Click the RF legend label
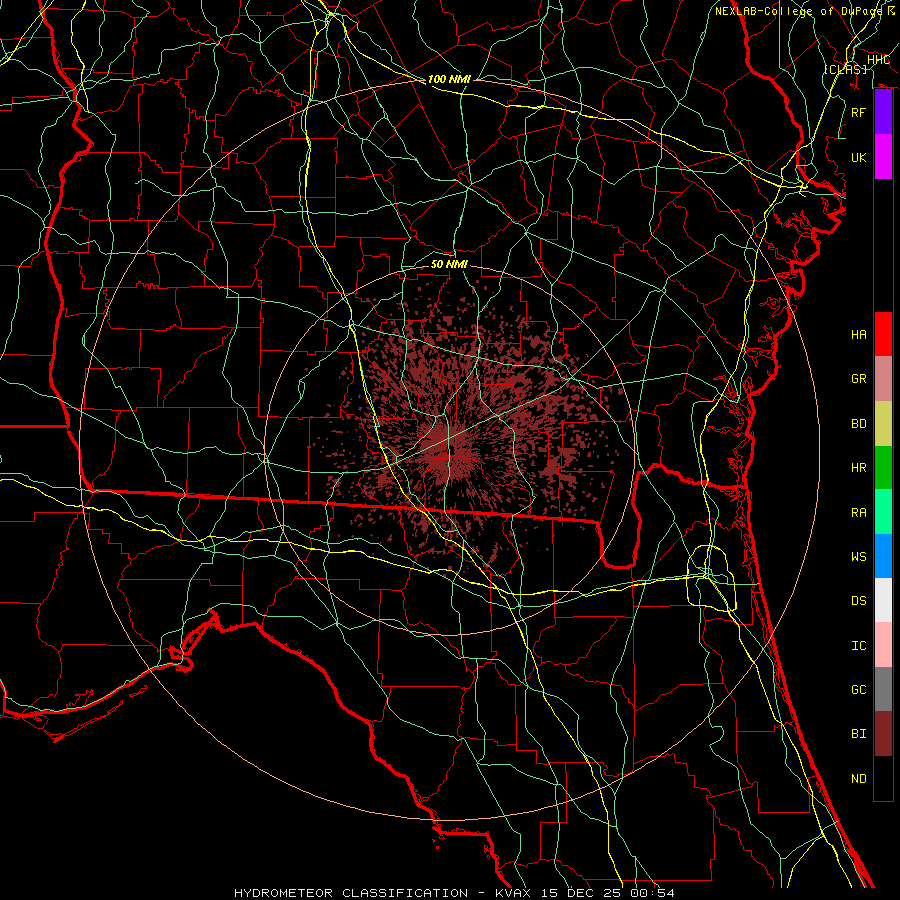This screenshot has height=900, width=900. click(859, 112)
